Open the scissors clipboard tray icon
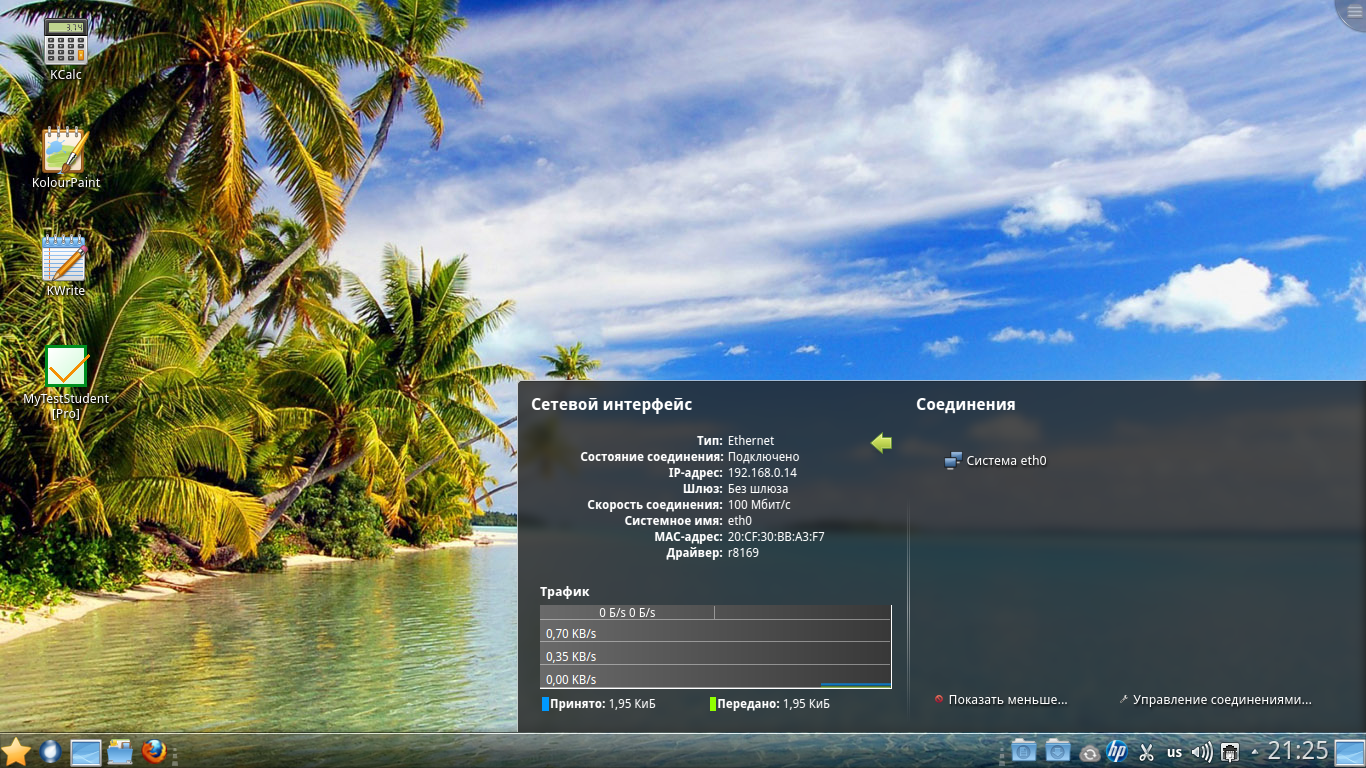 1147,752
